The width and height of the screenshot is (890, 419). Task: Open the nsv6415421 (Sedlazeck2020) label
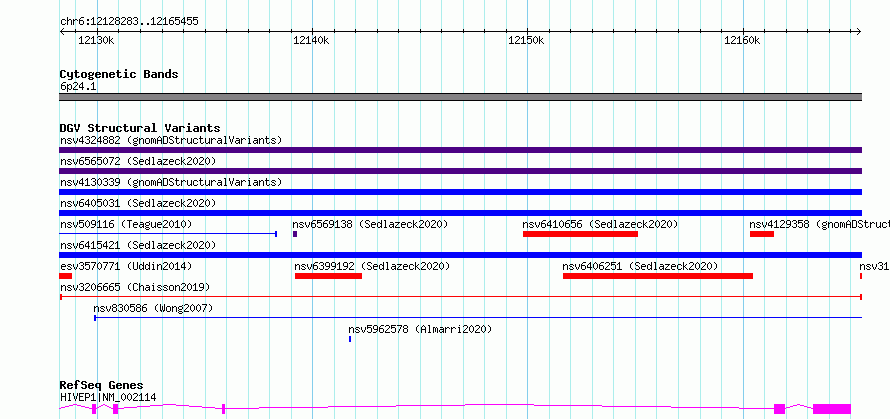tap(138, 245)
